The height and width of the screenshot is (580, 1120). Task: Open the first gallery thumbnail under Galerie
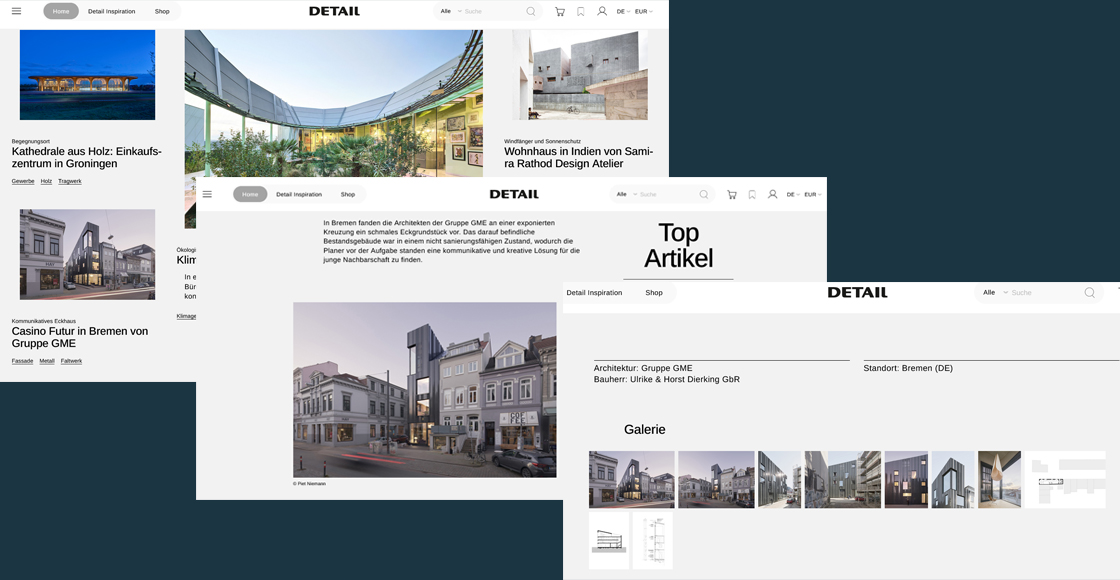[x=631, y=479]
